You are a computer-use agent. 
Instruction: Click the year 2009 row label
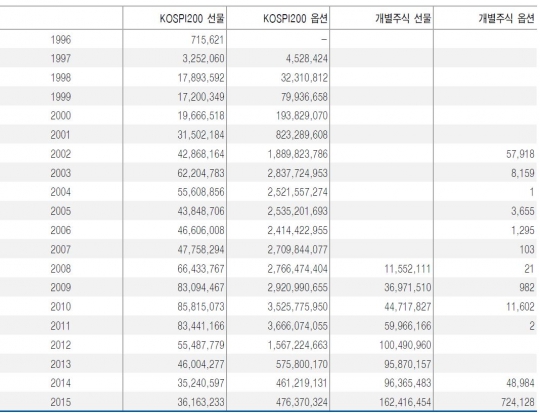coord(61,288)
